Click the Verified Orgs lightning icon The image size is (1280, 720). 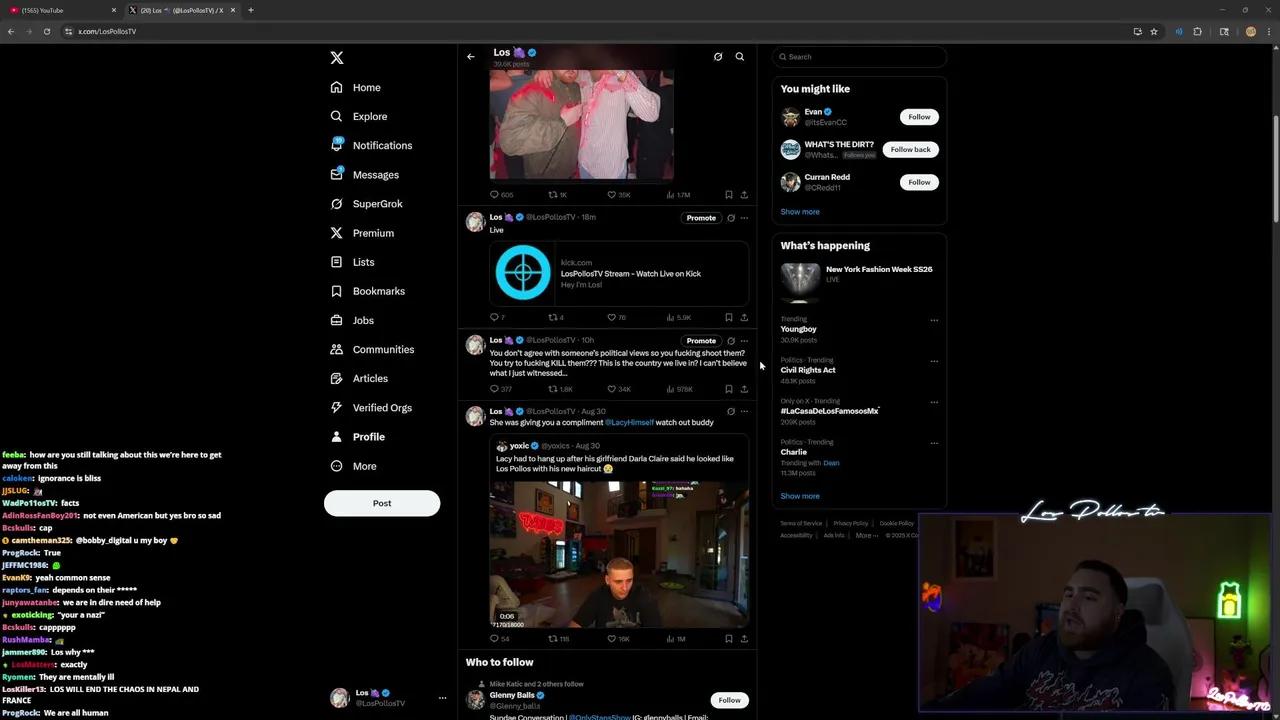337,407
